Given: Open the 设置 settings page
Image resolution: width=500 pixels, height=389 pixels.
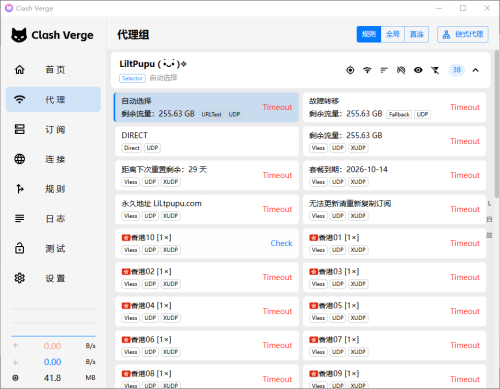Looking at the screenshot, I should pos(53,278).
